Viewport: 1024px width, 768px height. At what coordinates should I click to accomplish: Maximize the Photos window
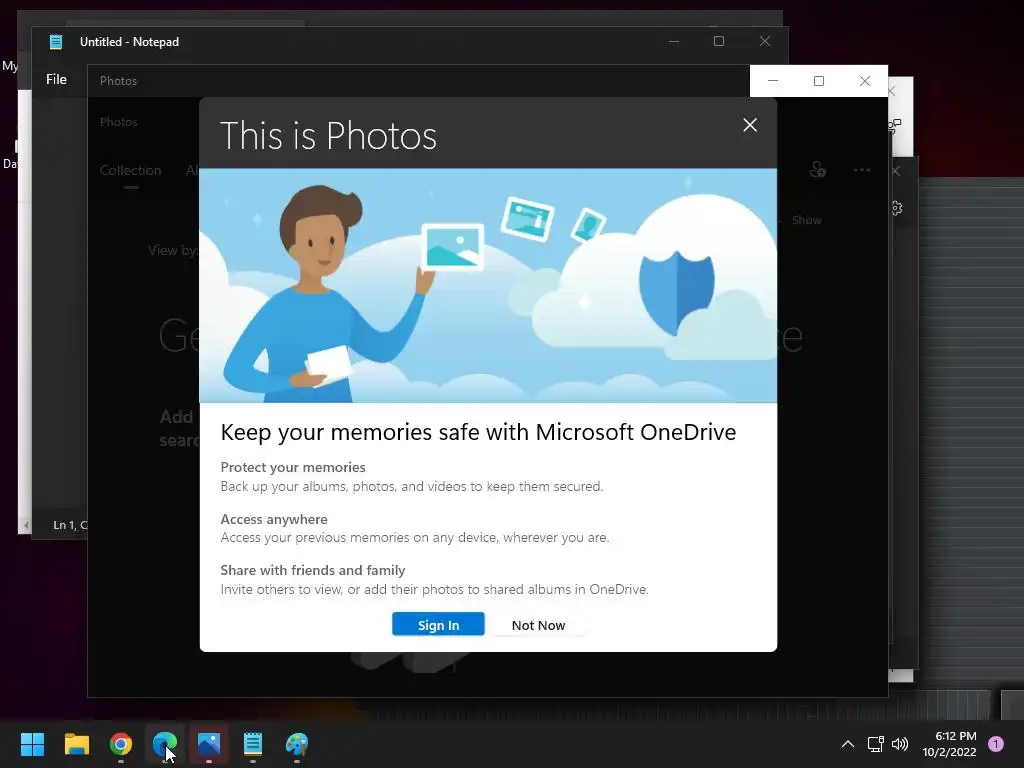[818, 81]
